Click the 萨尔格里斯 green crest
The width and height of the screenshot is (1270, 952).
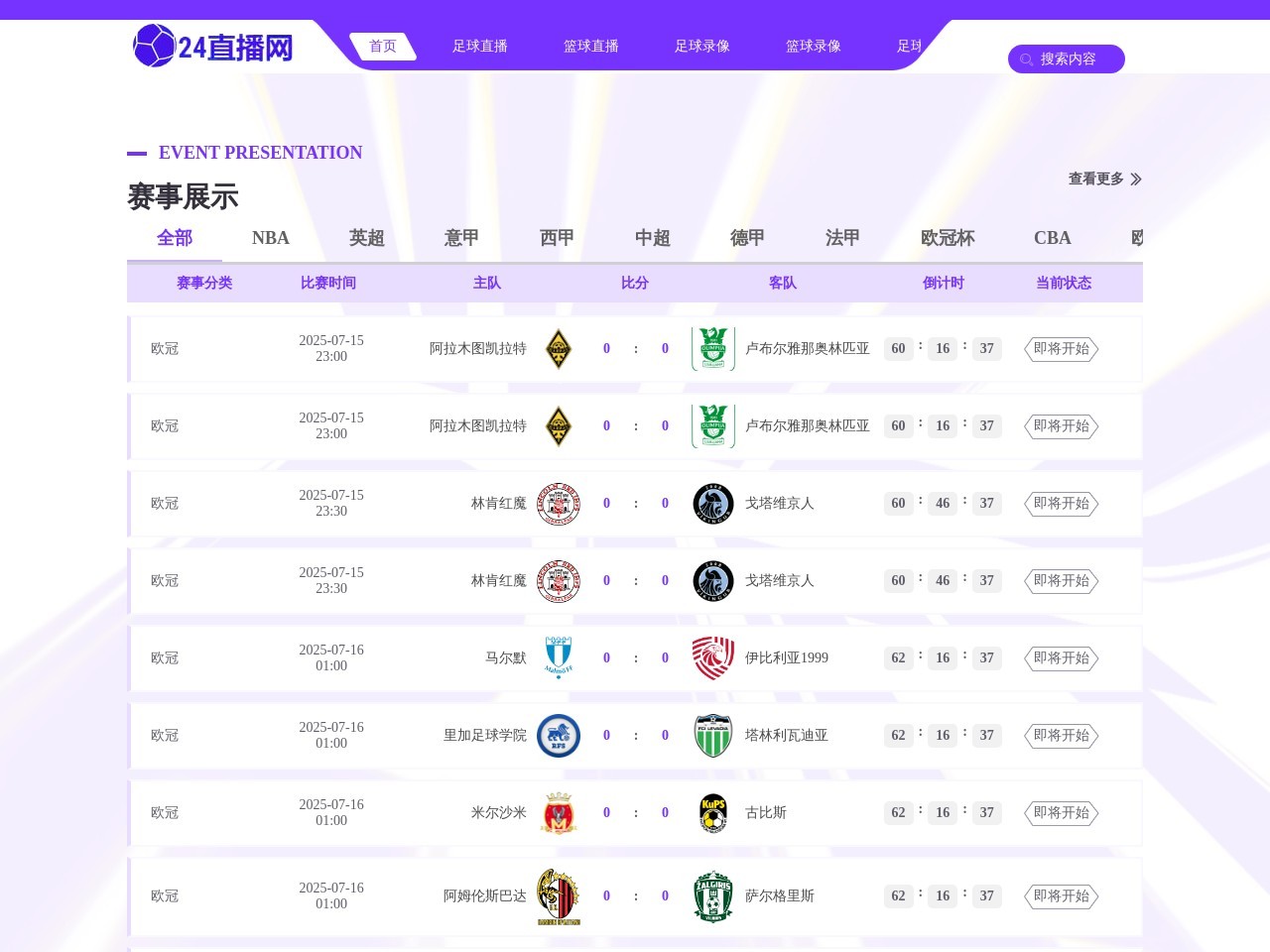(x=712, y=896)
